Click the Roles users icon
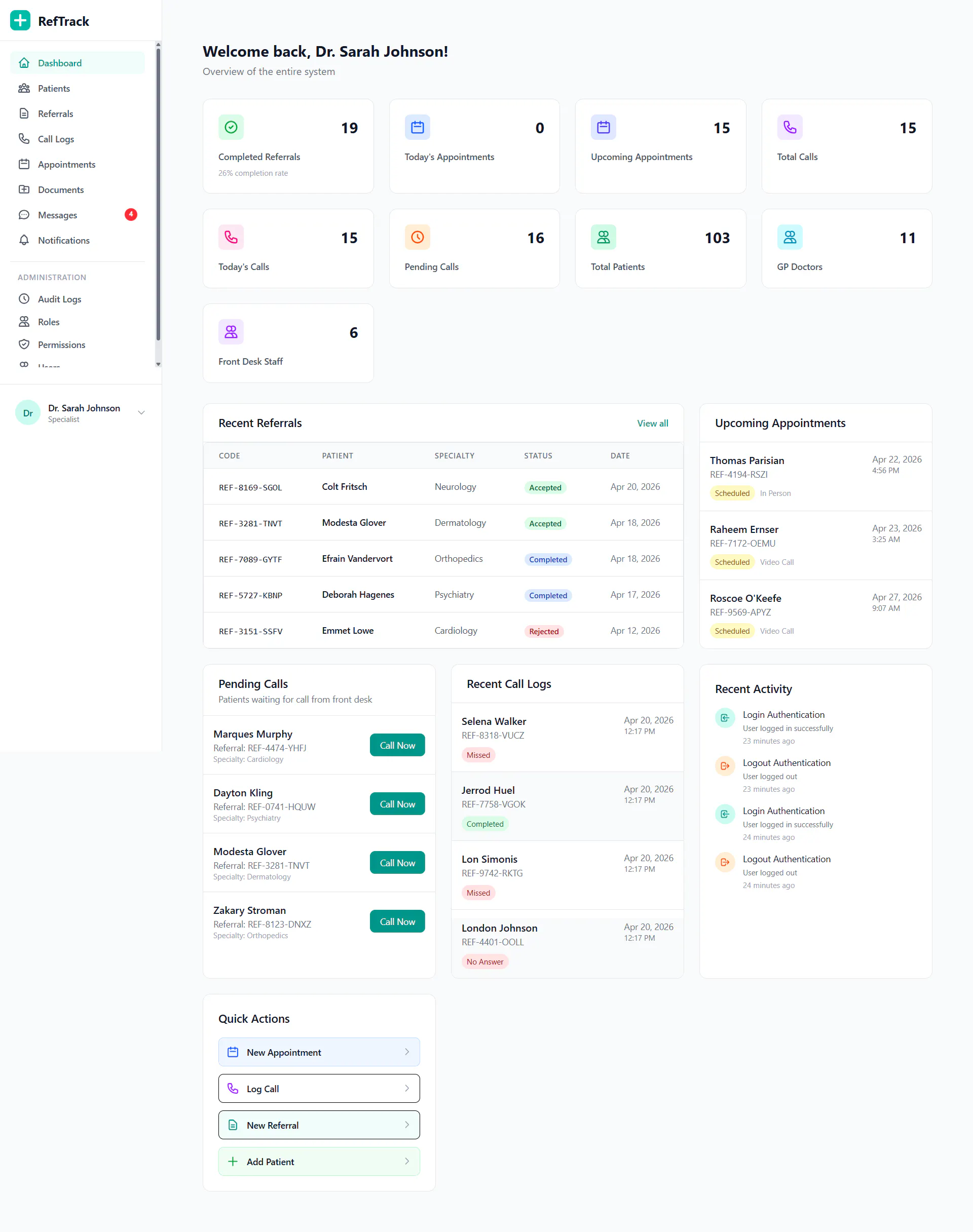The image size is (973, 1232). click(x=24, y=322)
